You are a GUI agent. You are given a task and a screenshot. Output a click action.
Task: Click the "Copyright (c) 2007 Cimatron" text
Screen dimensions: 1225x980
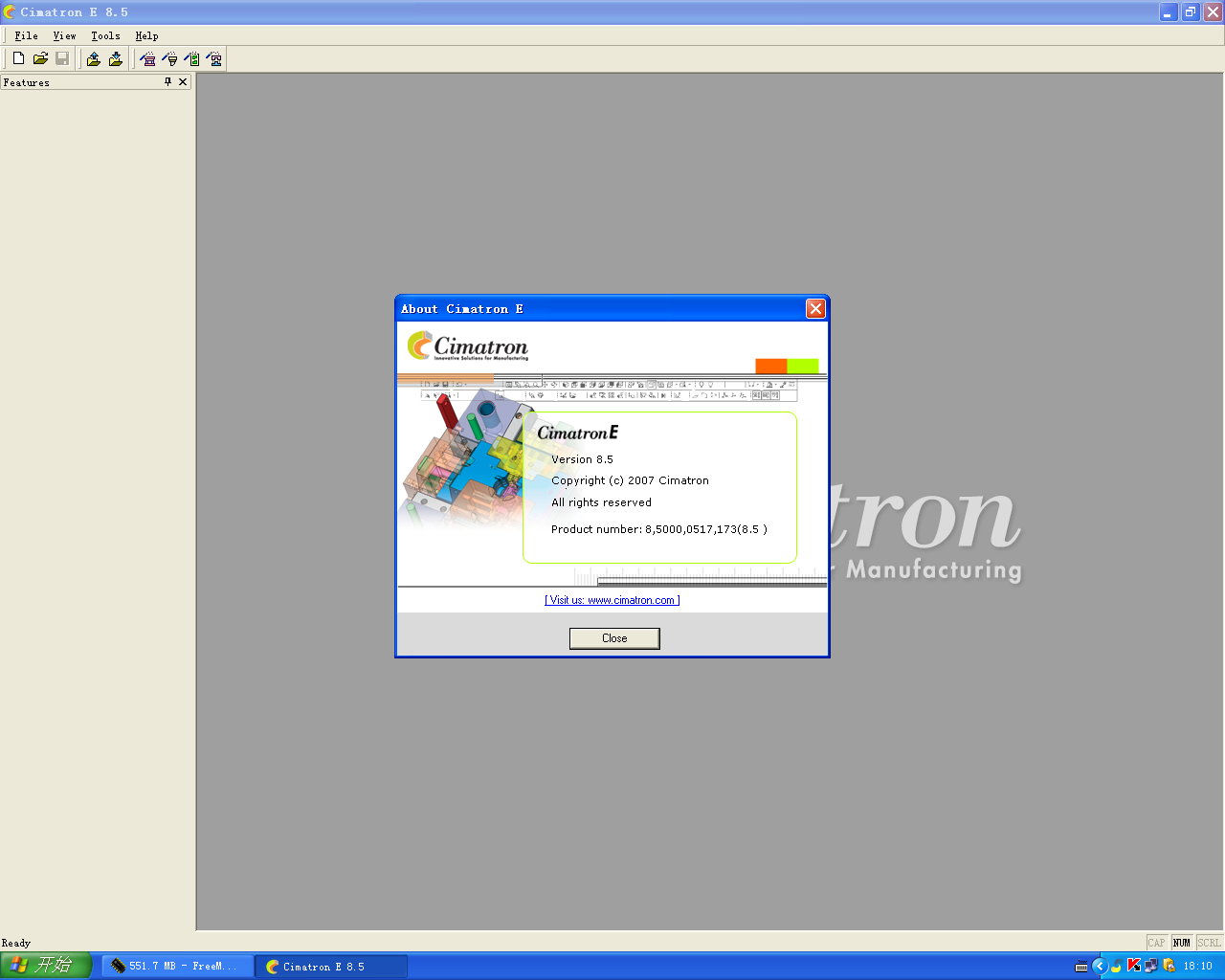630,480
